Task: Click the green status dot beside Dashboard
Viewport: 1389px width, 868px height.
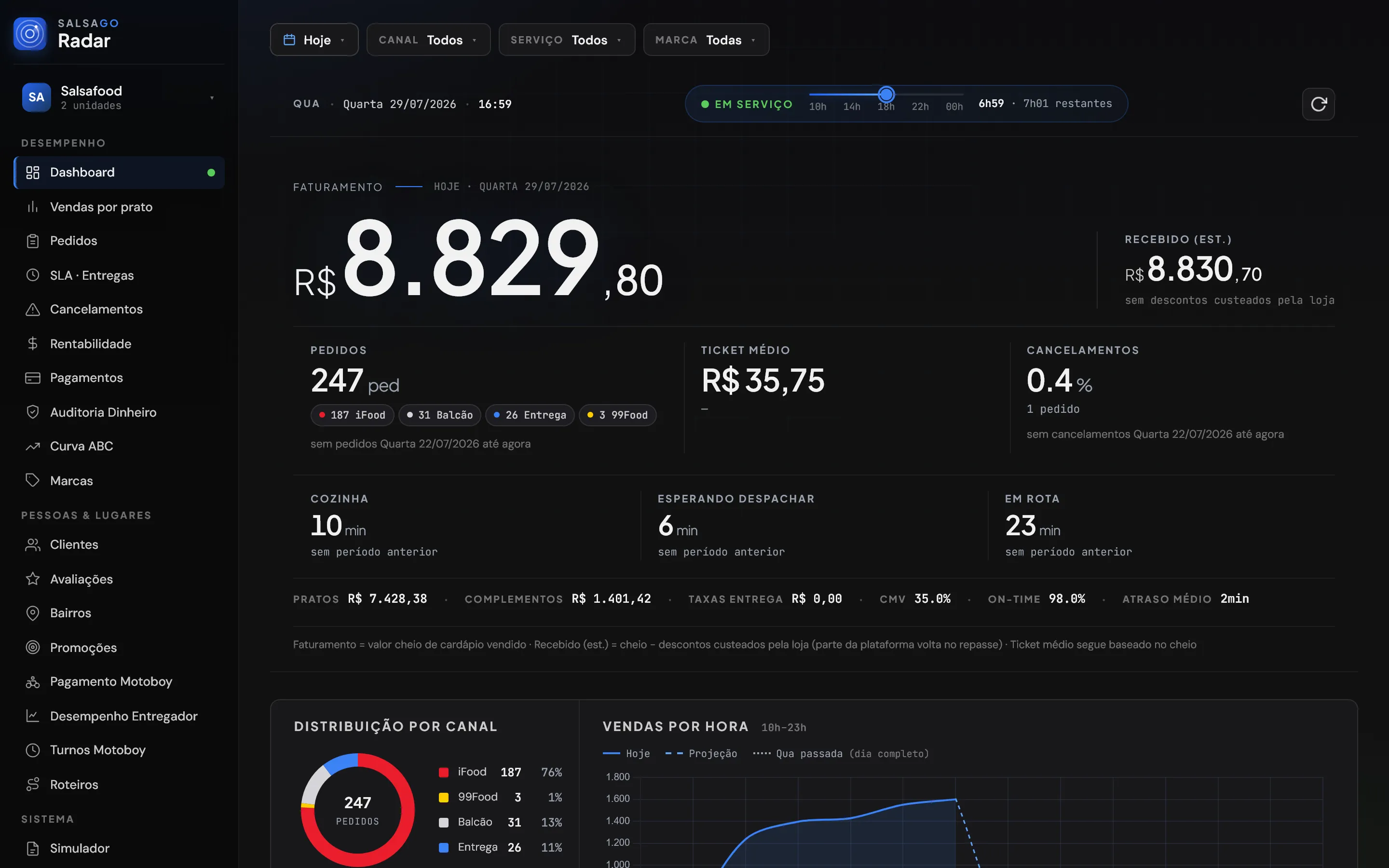Action: click(211, 172)
